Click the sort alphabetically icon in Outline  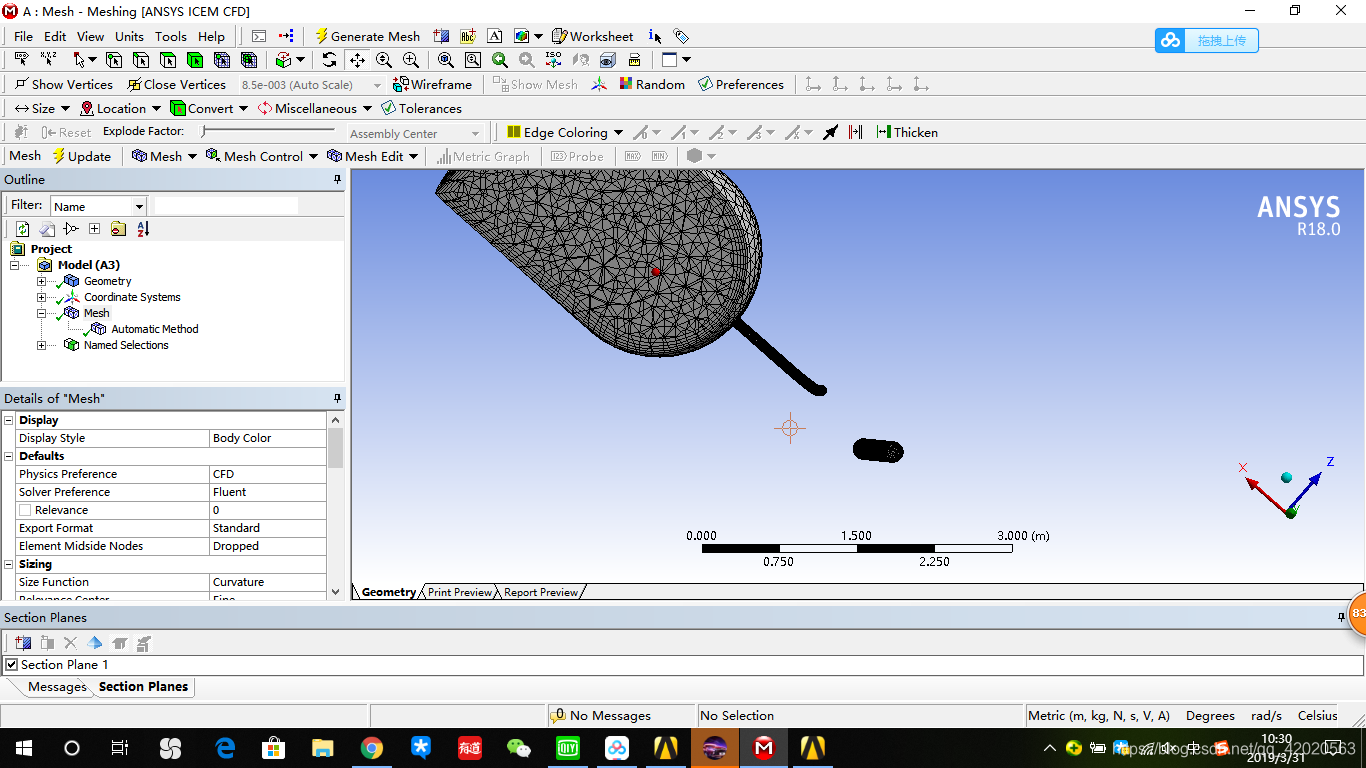coord(143,229)
